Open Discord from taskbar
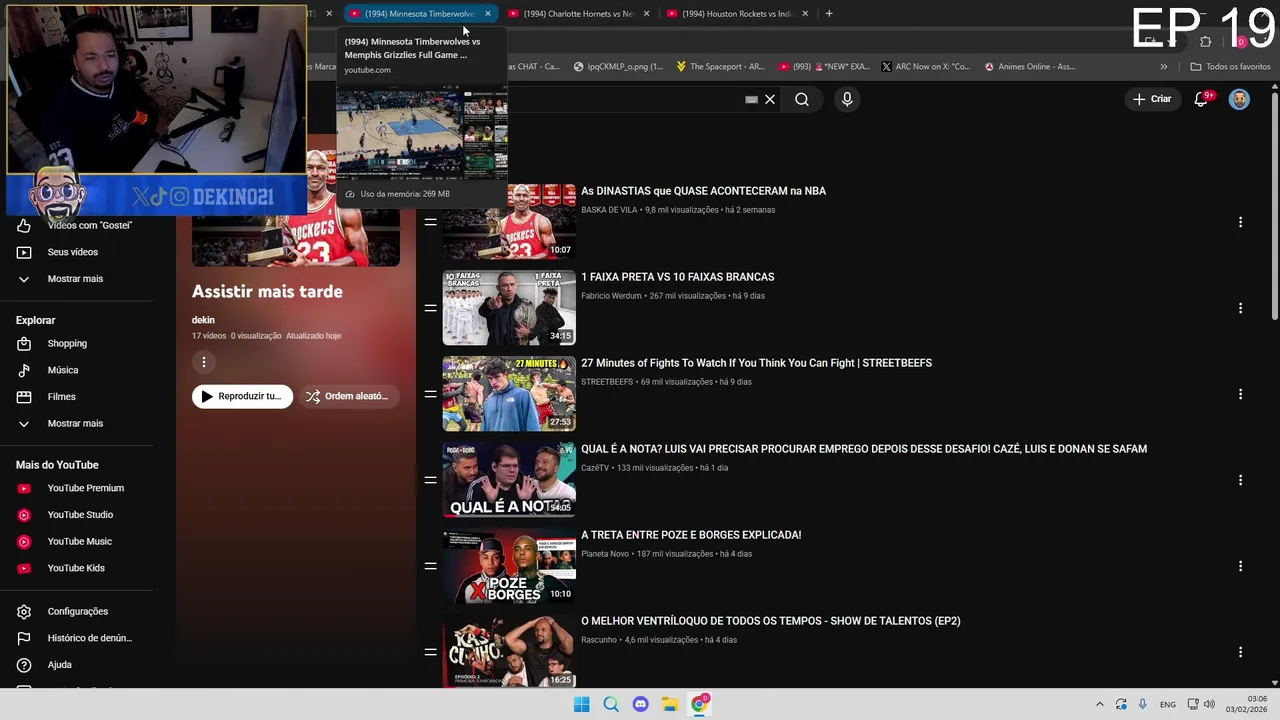The height and width of the screenshot is (720, 1280). point(640,704)
